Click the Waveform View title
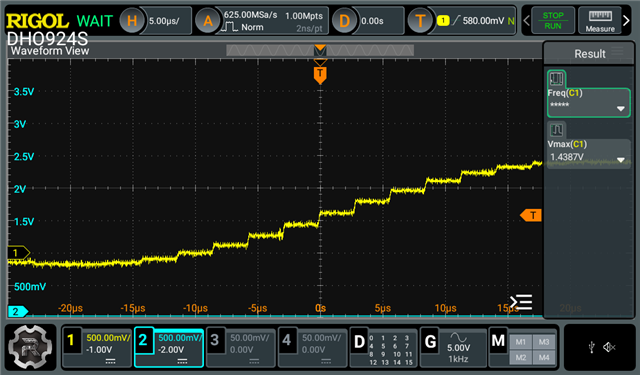The width and height of the screenshot is (640, 375). (50, 51)
